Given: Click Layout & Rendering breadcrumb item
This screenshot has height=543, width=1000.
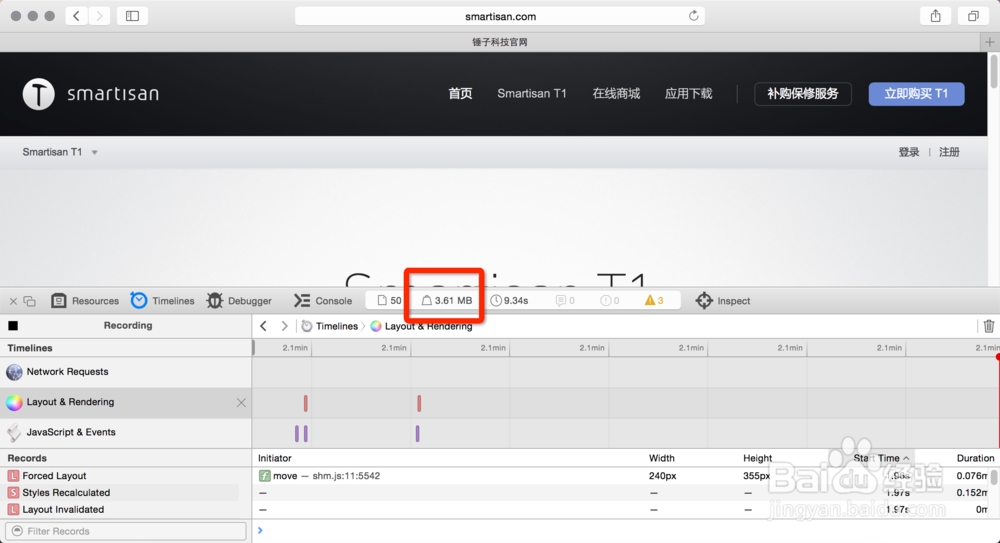Looking at the screenshot, I should click(x=421, y=326).
